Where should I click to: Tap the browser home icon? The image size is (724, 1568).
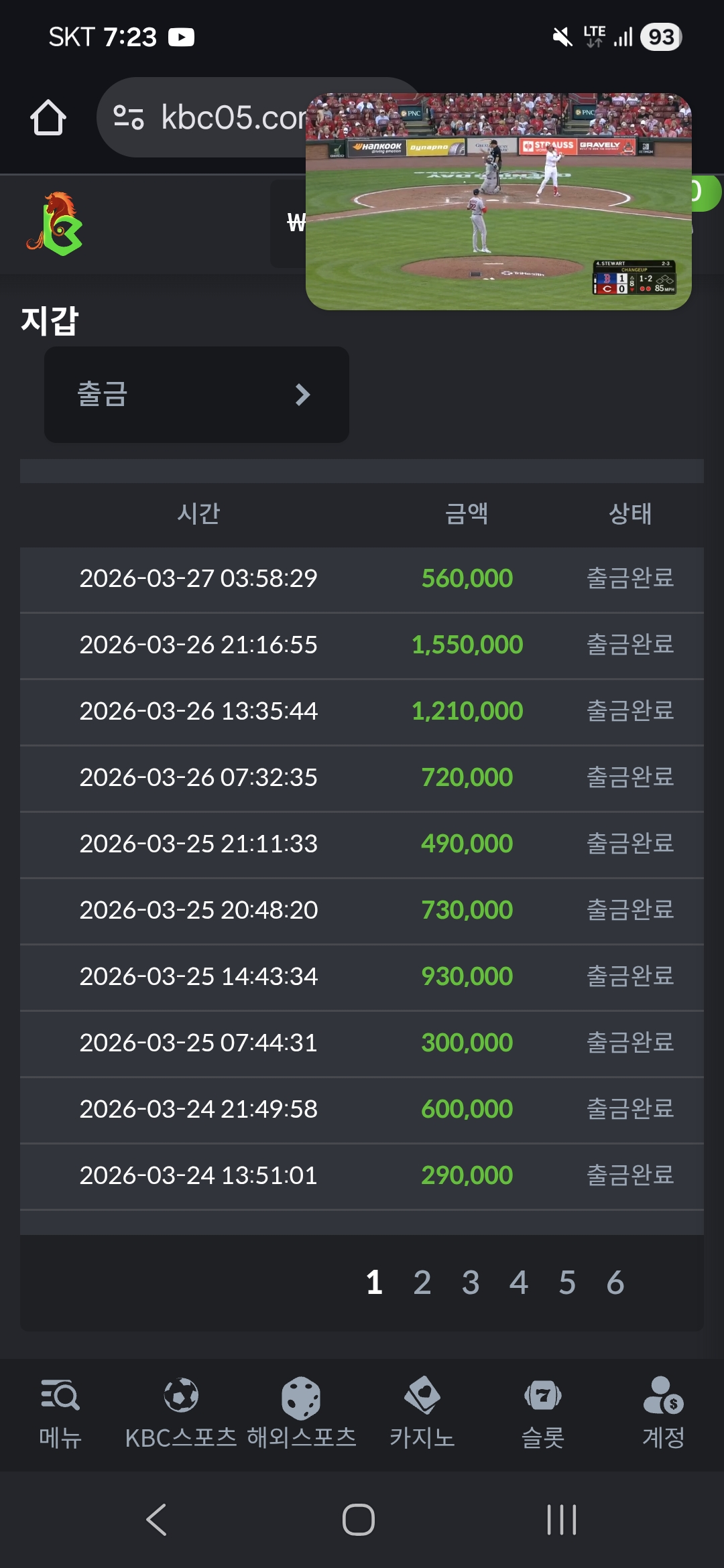(x=48, y=118)
